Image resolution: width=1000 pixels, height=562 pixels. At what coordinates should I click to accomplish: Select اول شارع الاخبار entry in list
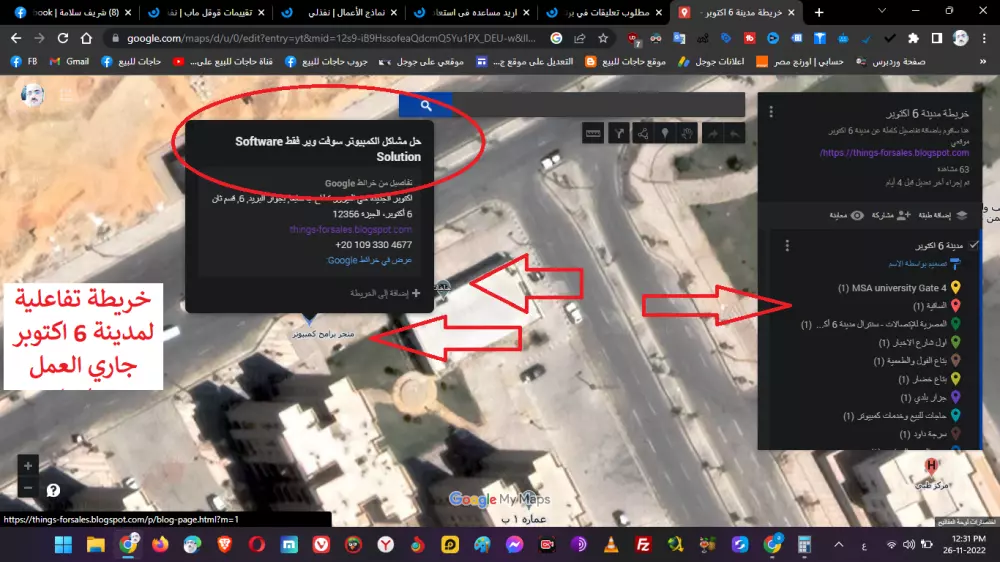[913, 343]
